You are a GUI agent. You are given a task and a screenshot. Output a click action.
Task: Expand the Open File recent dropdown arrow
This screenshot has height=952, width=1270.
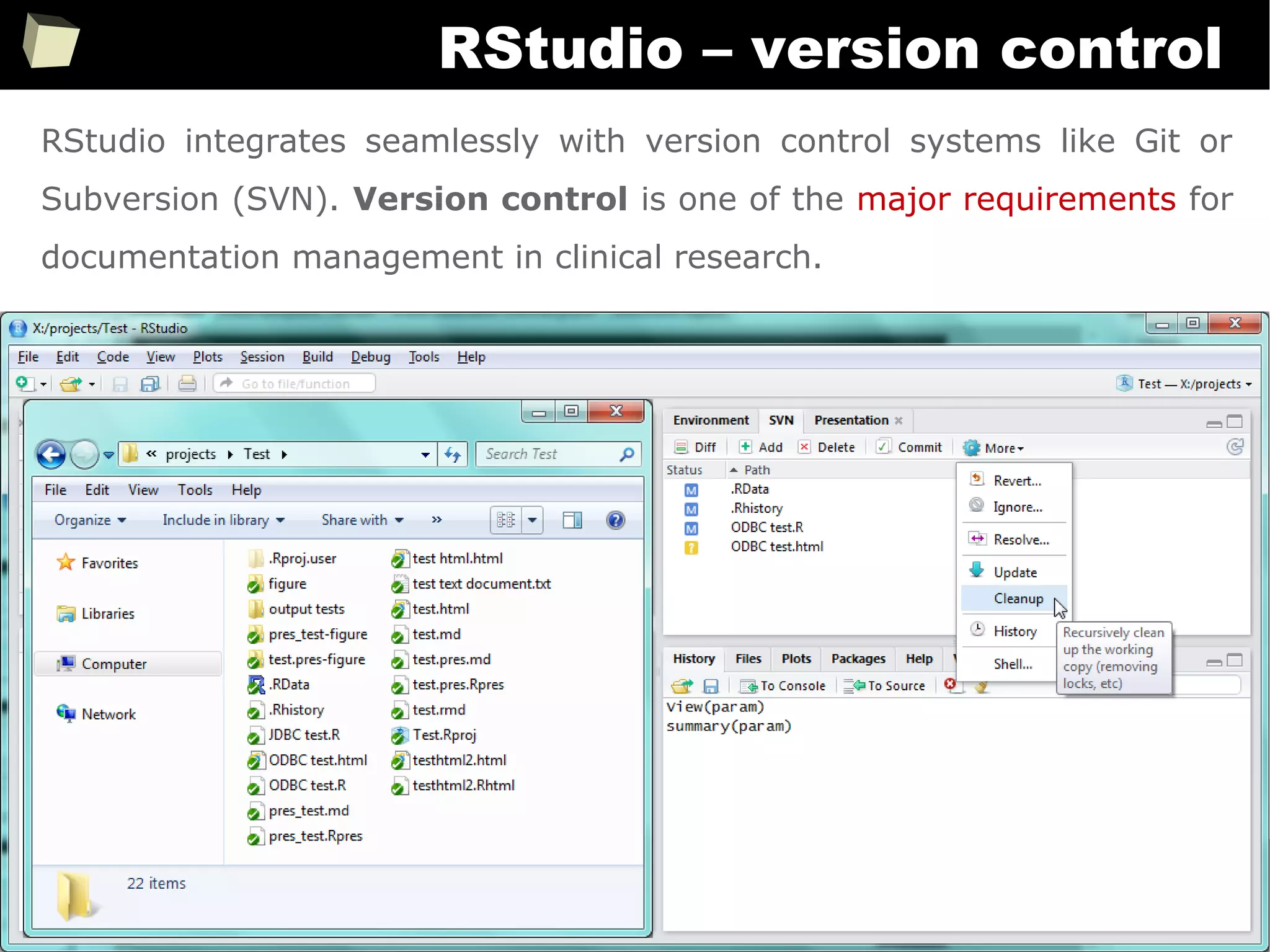pos(92,385)
